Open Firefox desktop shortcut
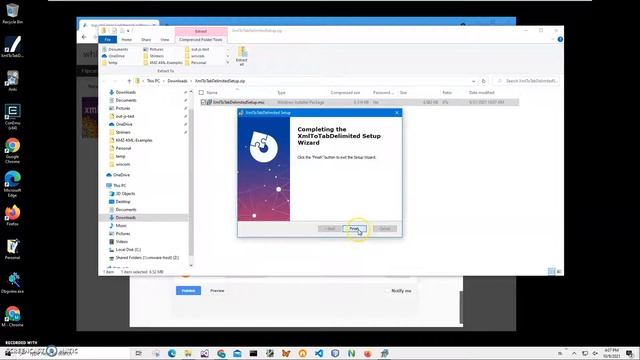Viewport: 640px width, 360px height. pos(13,216)
